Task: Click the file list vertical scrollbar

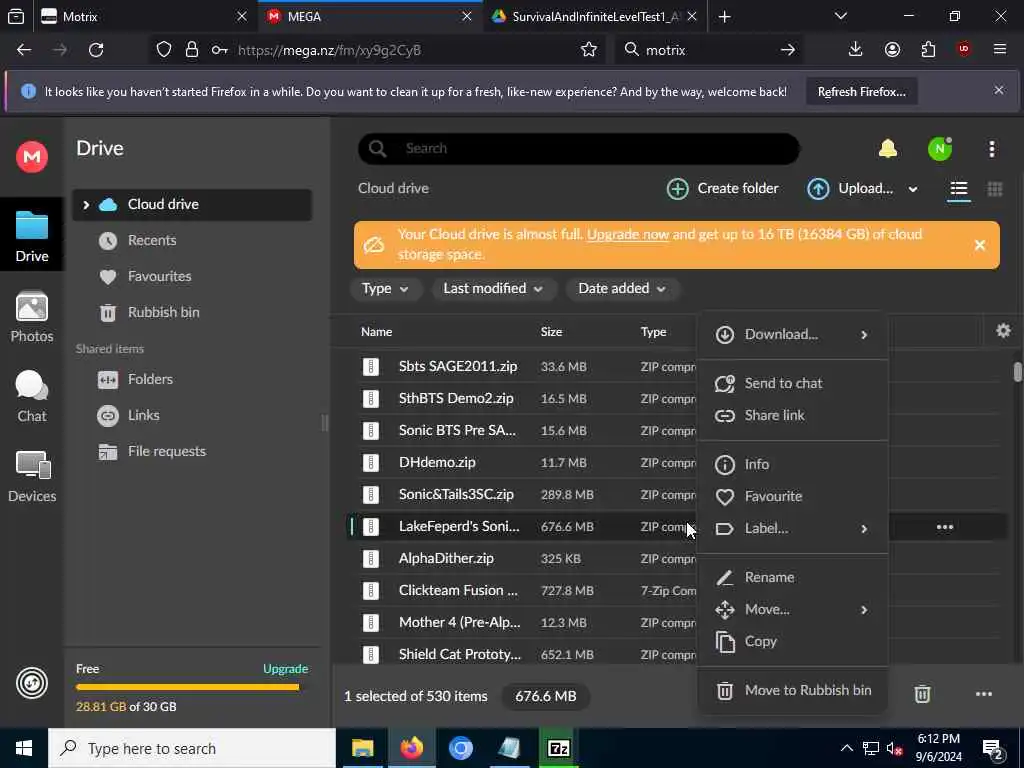Action: click(1017, 371)
